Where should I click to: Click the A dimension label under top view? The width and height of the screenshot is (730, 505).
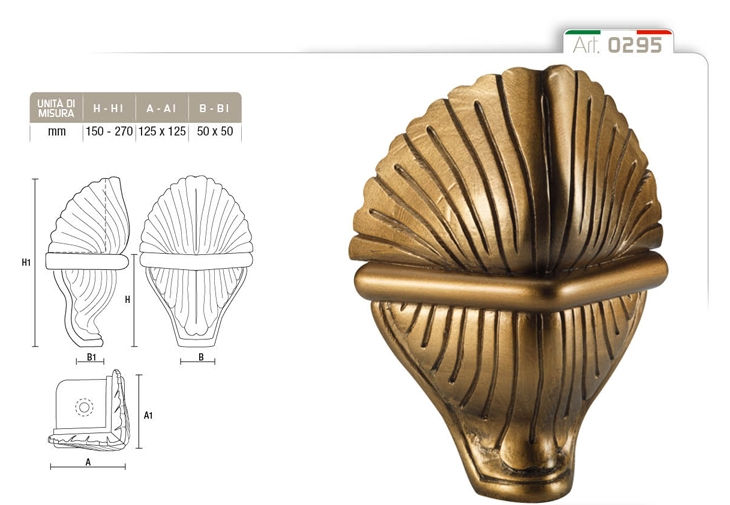[x=88, y=462]
